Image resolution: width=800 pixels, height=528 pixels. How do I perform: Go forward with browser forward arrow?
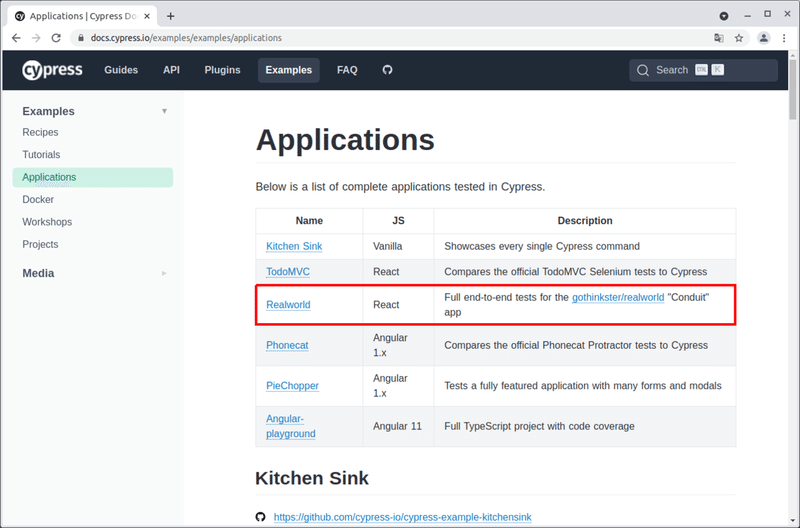click(36, 38)
